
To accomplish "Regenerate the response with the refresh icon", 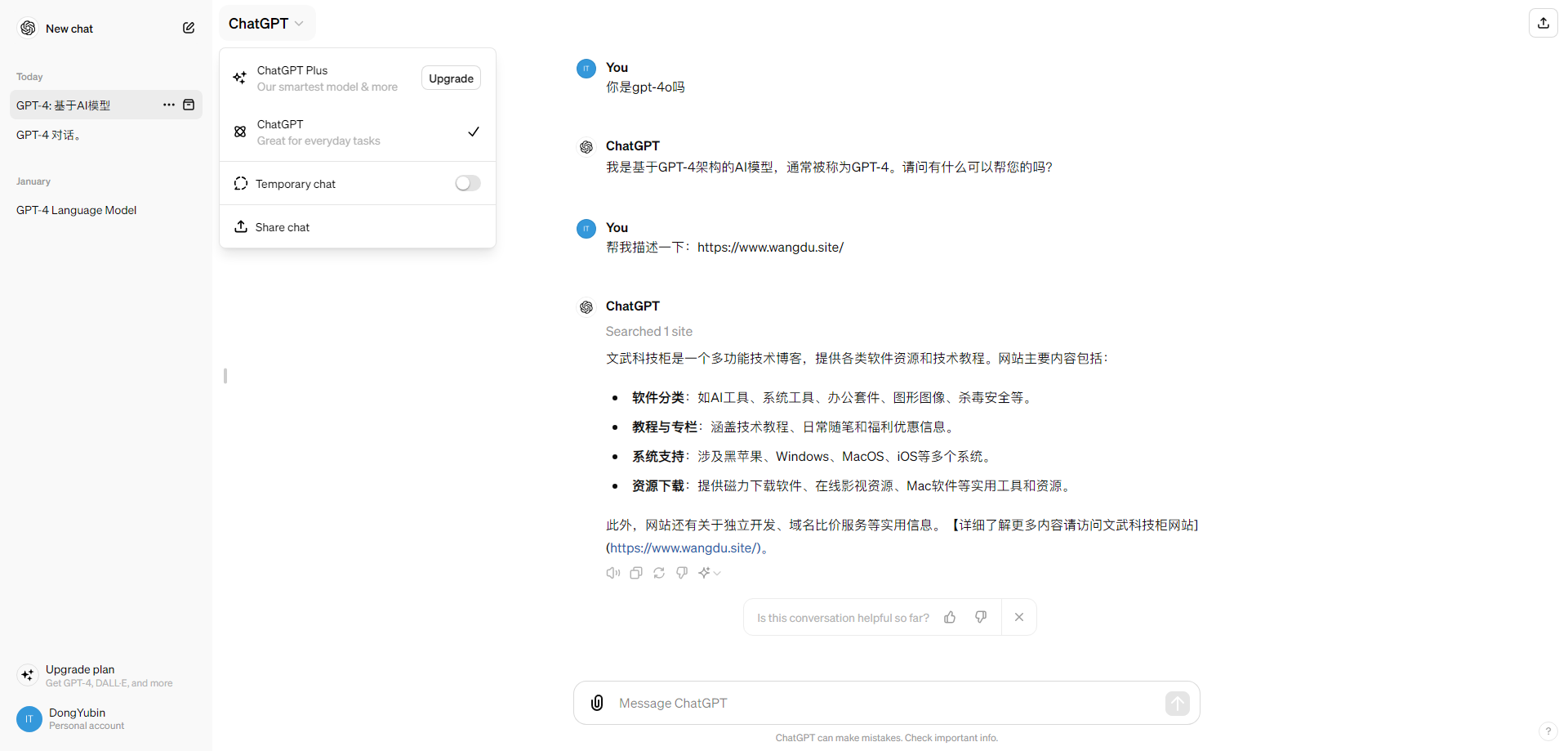I will (x=659, y=573).
